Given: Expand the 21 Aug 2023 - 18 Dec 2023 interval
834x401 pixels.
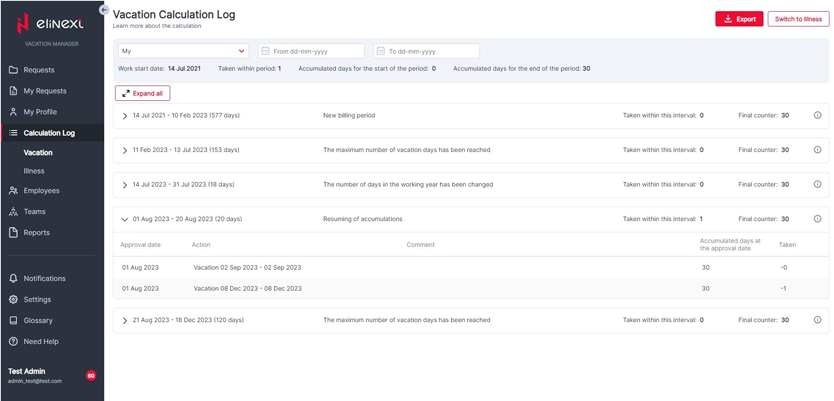Looking at the screenshot, I should (x=125, y=321).
